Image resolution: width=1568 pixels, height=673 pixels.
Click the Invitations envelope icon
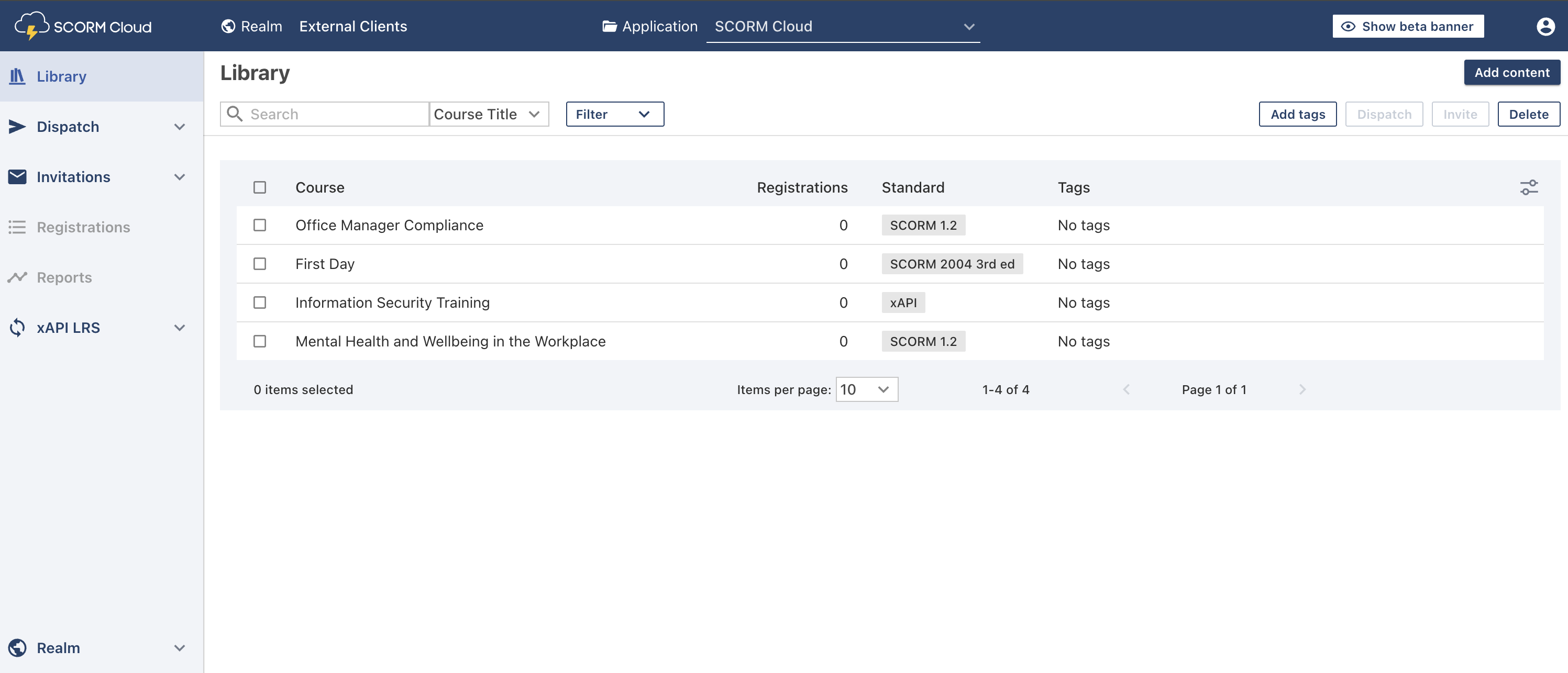coord(18,176)
